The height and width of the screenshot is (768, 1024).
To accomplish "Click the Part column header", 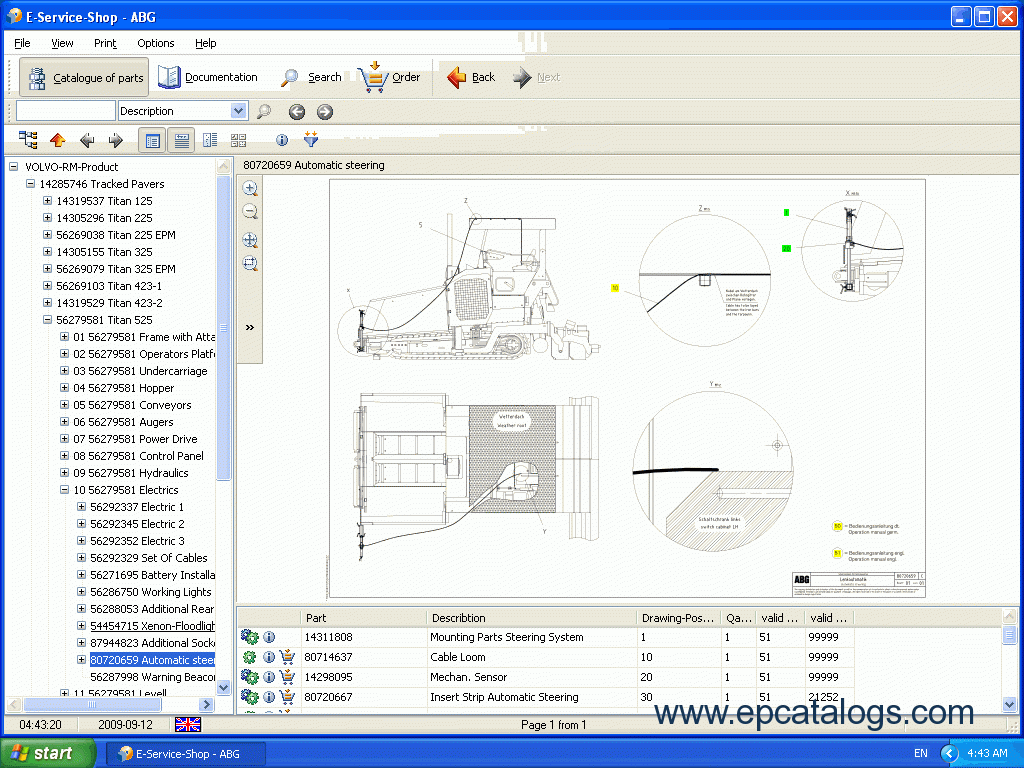I will pos(363,618).
